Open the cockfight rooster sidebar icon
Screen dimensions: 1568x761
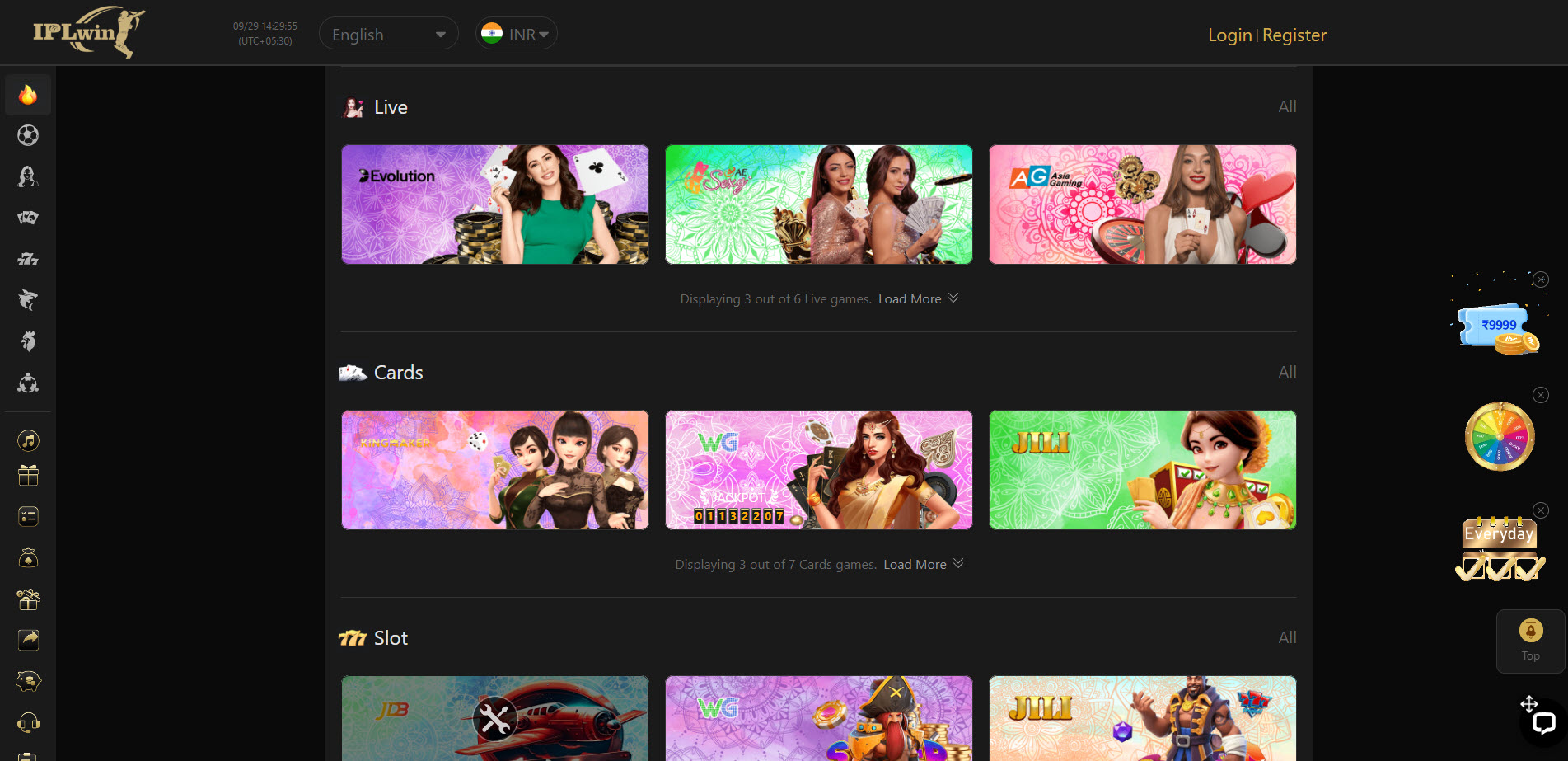point(28,341)
